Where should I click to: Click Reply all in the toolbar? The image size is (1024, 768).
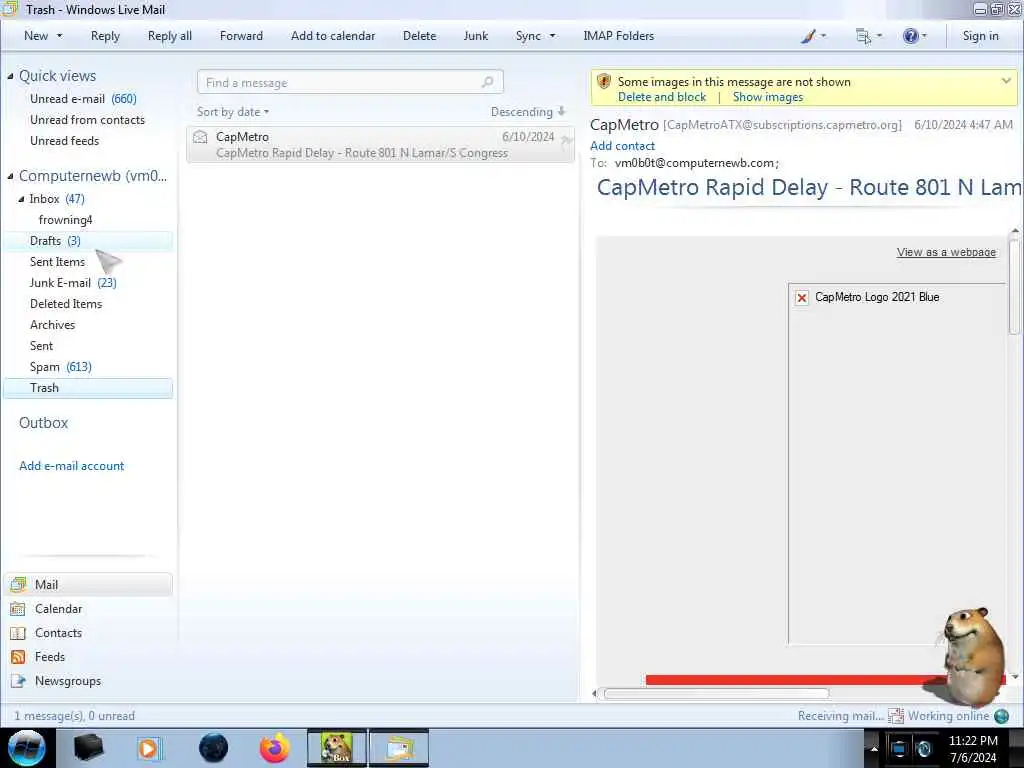(170, 36)
